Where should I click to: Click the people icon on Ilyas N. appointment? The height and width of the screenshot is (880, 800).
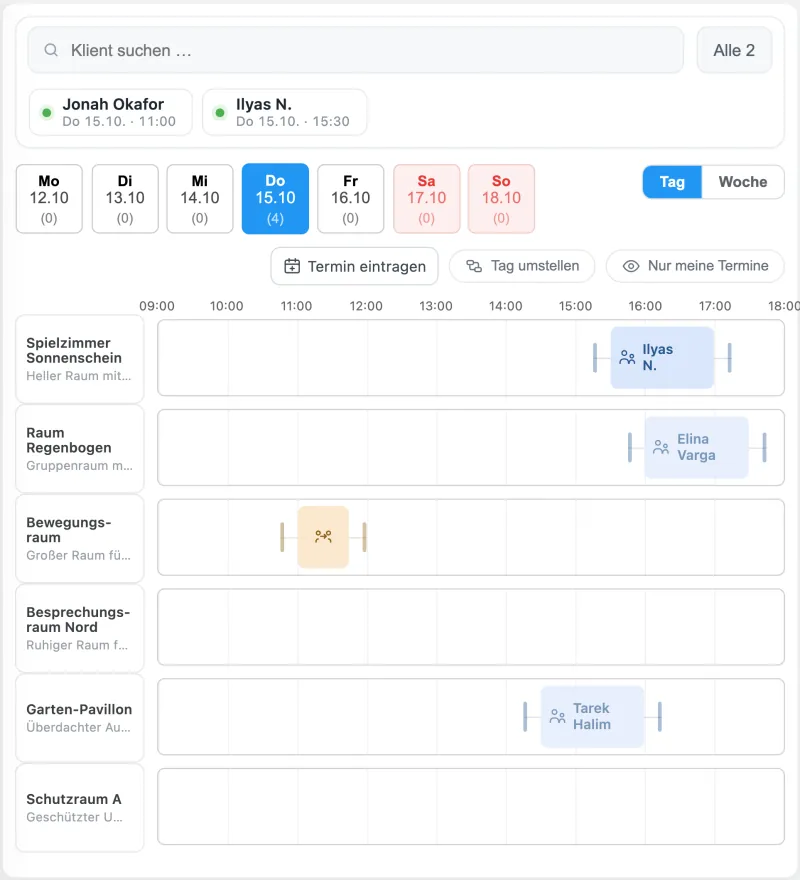627,358
